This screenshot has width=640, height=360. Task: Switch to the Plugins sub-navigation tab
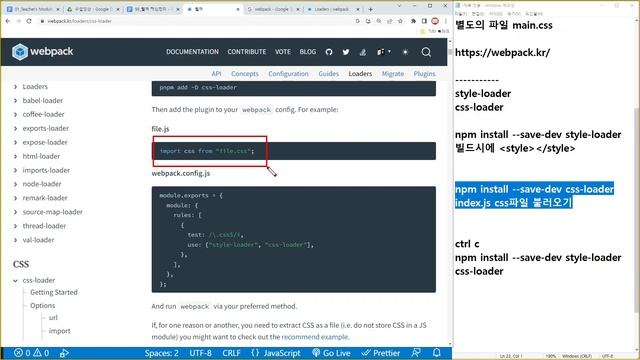tap(424, 73)
